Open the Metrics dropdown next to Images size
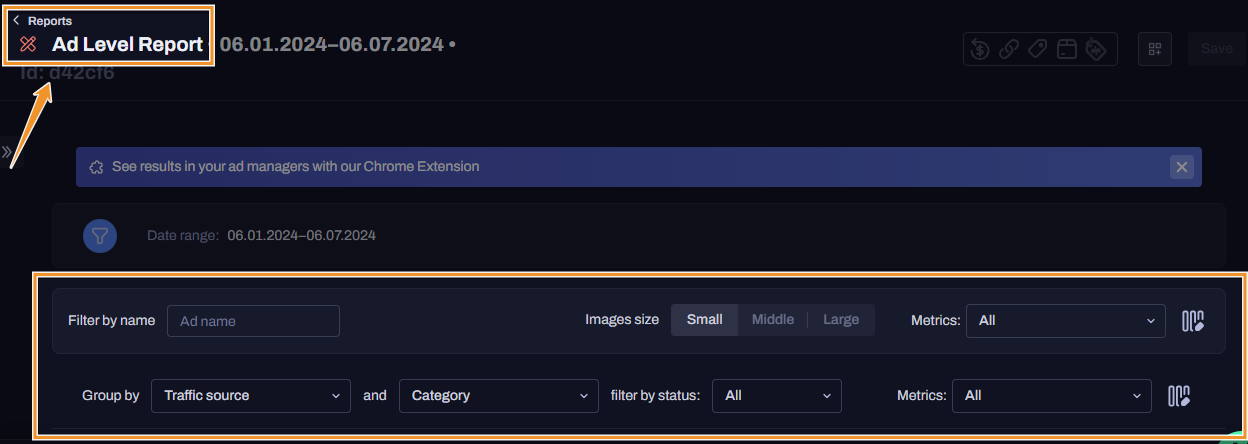The height and width of the screenshot is (444, 1248). click(1065, 321)
